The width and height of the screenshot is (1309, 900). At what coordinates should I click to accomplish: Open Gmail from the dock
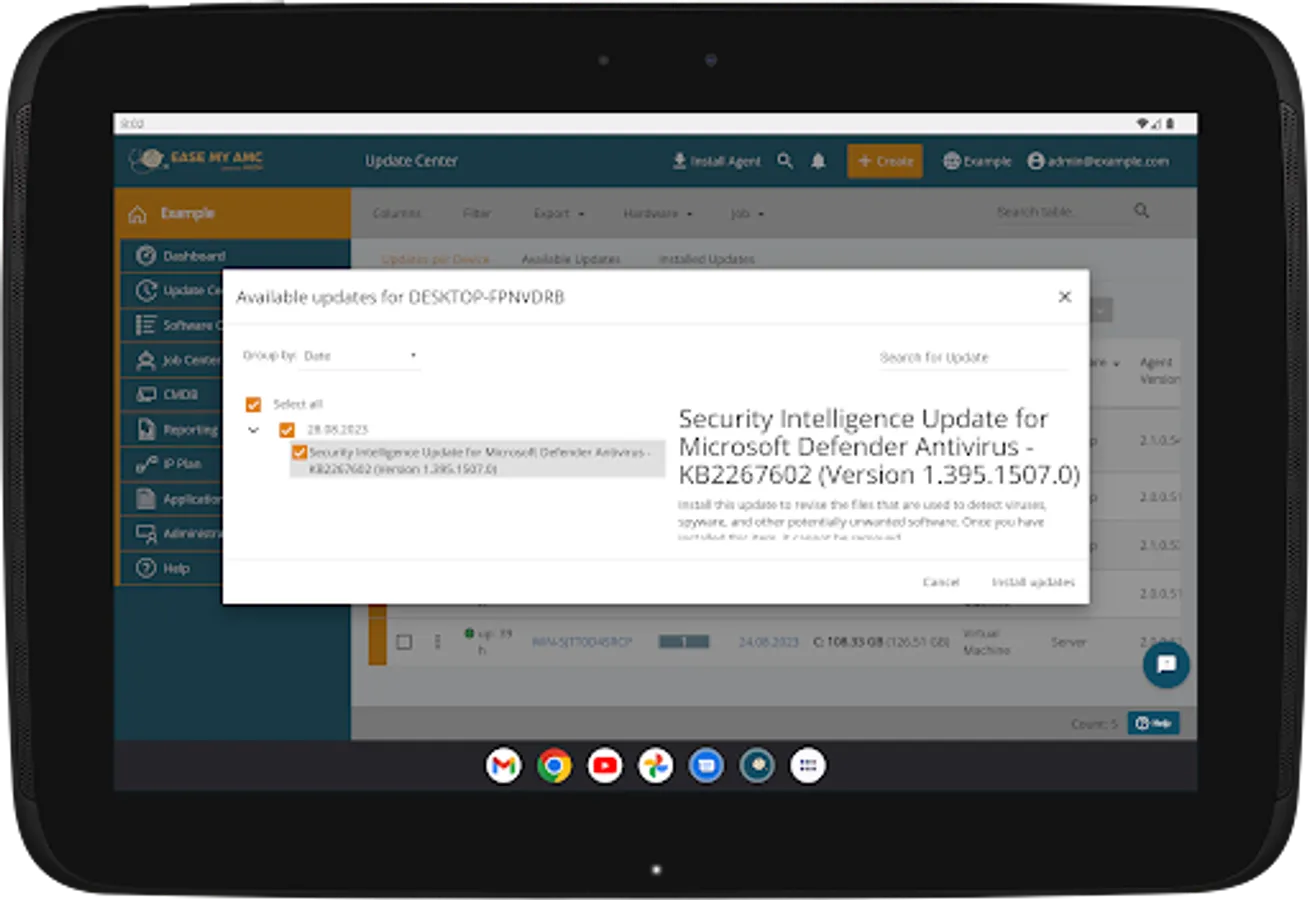[504, 766]
